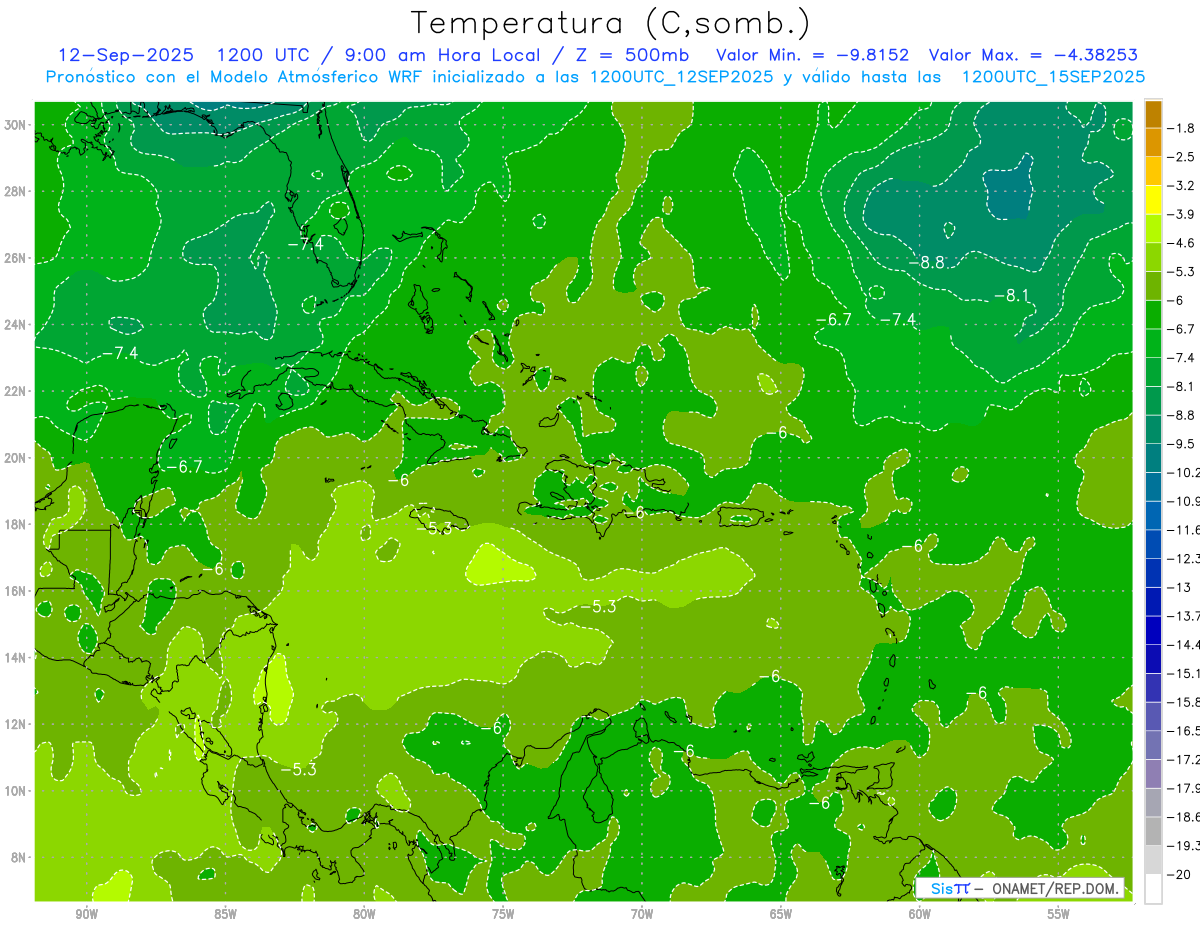
Task: Click the WRF model forecast subtitle line
Action: click(x=595, y=77)
